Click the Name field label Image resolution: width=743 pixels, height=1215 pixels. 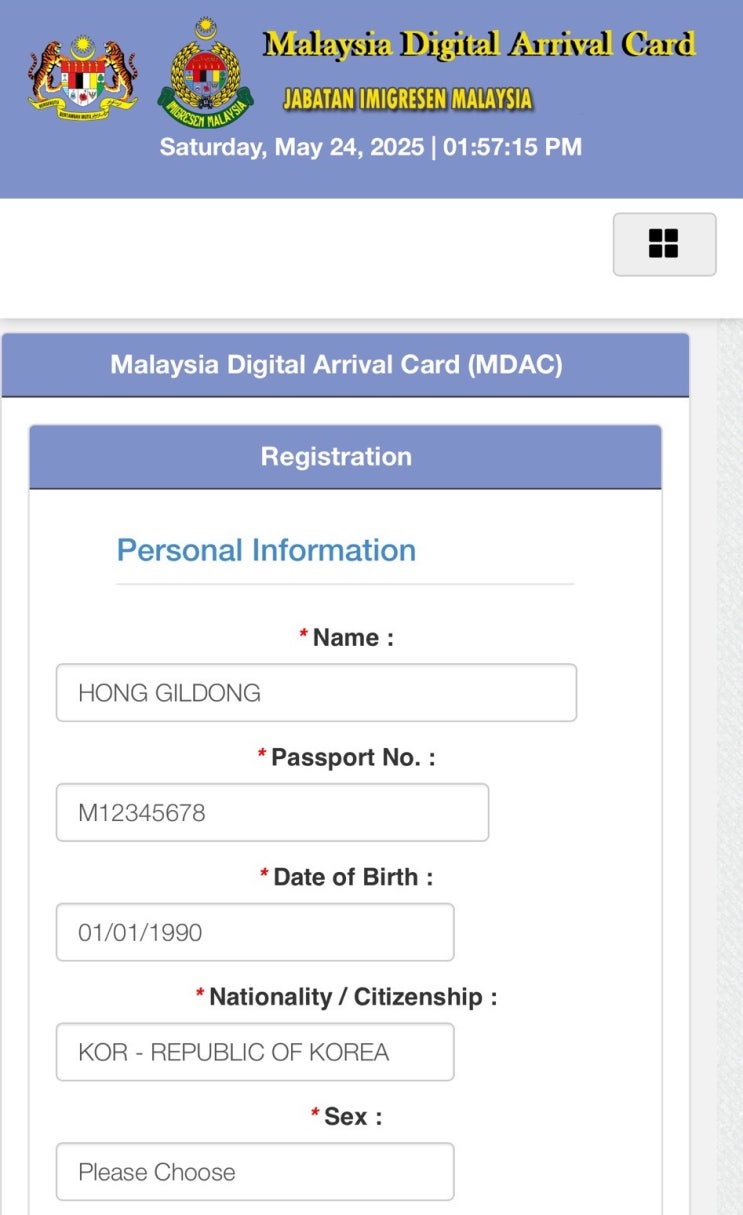pos(352,638)
